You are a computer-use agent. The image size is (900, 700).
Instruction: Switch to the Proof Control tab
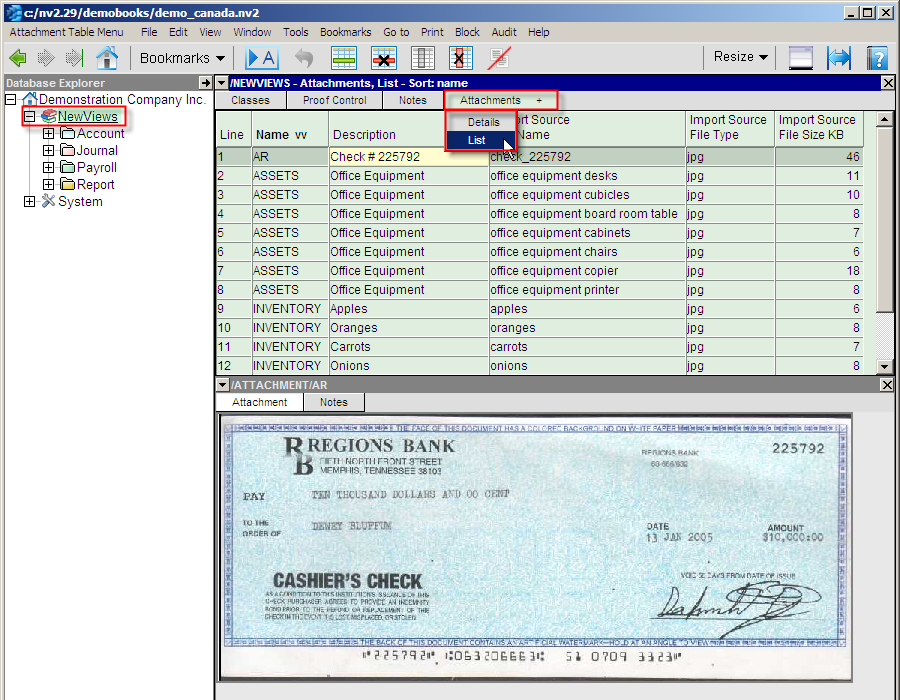(x=335, y=100)
